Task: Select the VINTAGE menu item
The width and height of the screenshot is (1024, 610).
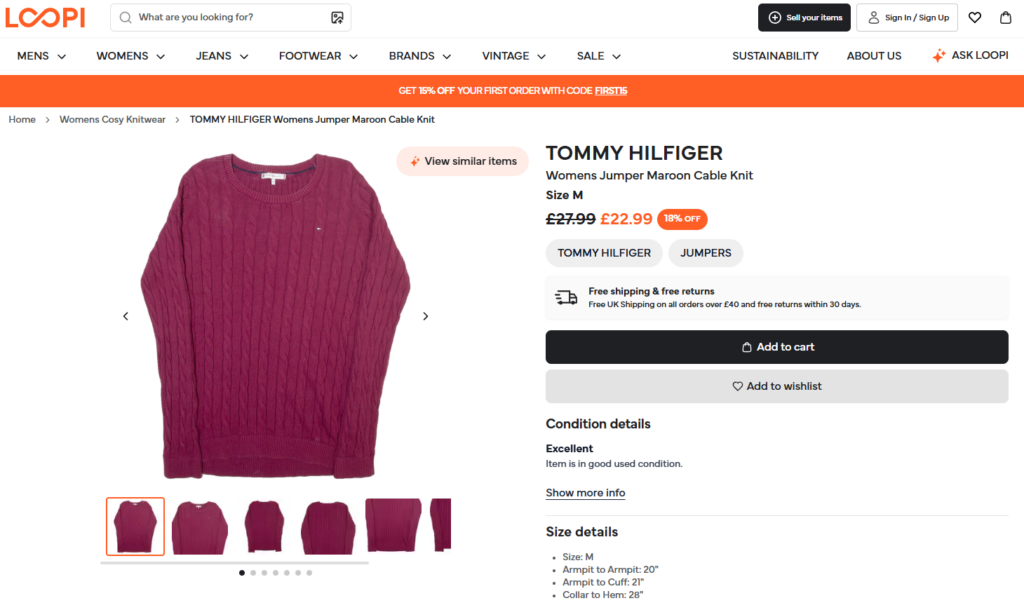Action: coord(513,56)
